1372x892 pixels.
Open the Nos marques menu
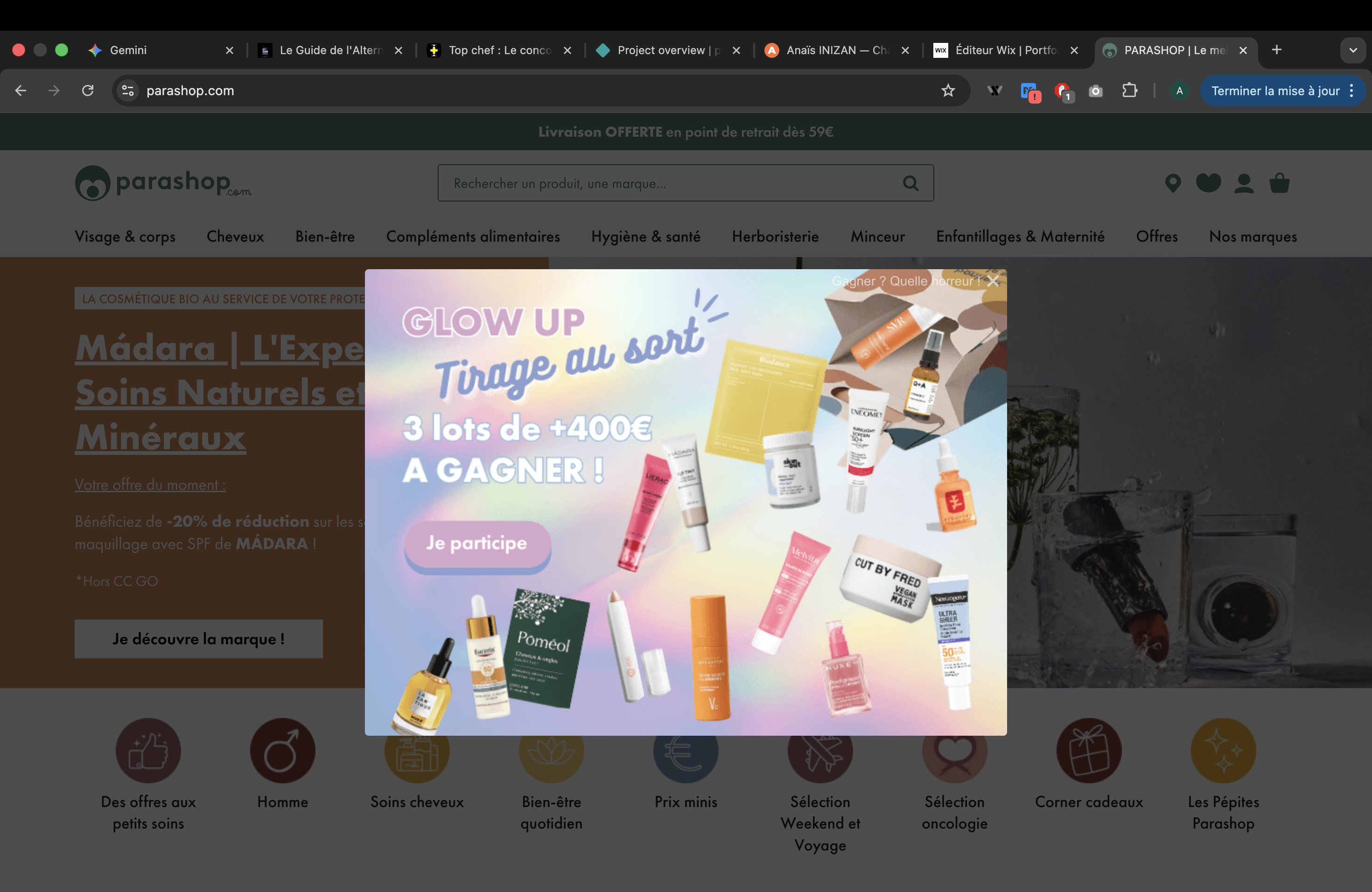tap(1253, 236)
